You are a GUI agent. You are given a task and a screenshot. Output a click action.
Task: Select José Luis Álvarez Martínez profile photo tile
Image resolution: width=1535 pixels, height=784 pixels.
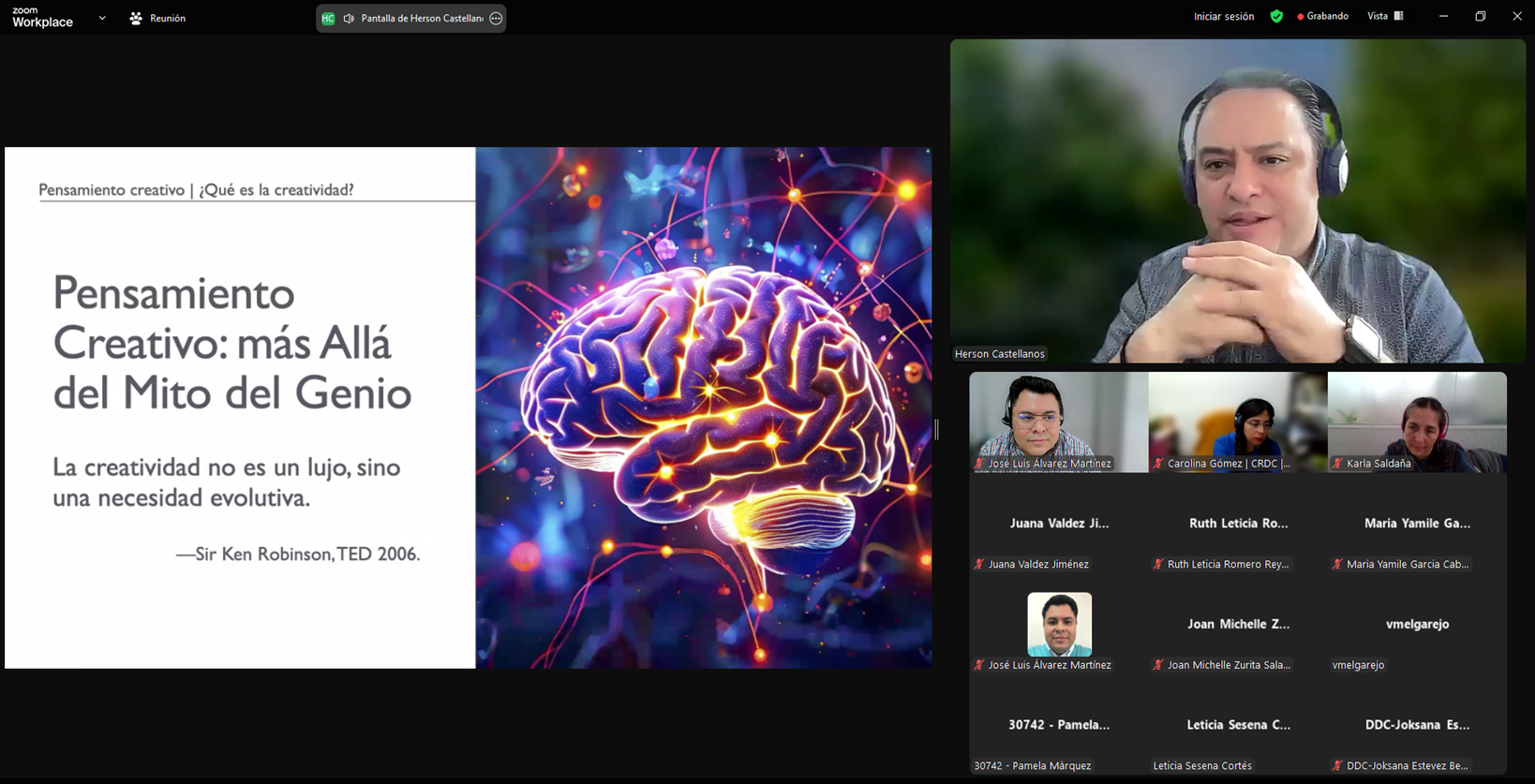[x=1059, y=624]
